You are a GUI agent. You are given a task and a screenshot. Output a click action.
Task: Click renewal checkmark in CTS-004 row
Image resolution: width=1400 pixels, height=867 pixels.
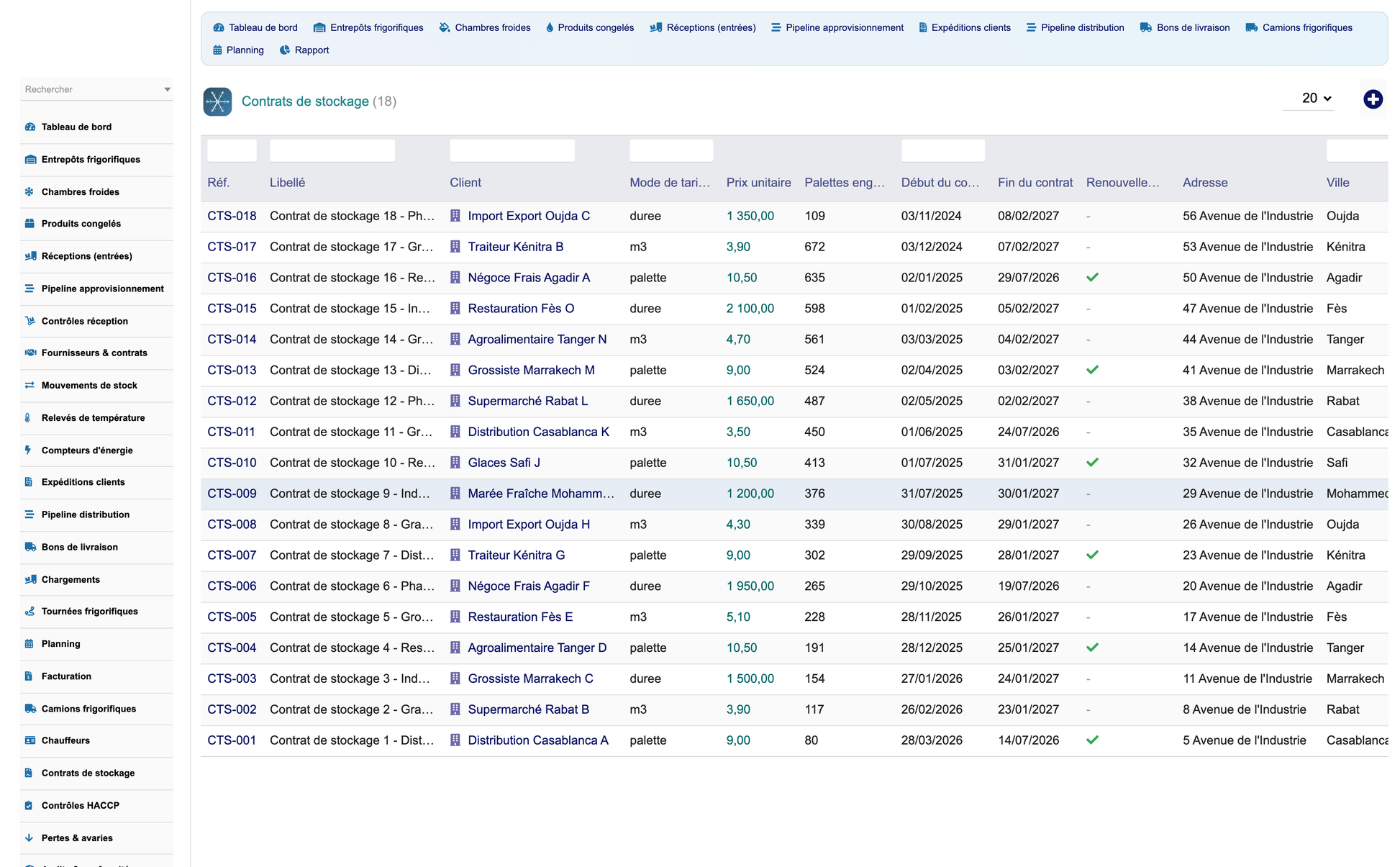[x=1092, y=647]
